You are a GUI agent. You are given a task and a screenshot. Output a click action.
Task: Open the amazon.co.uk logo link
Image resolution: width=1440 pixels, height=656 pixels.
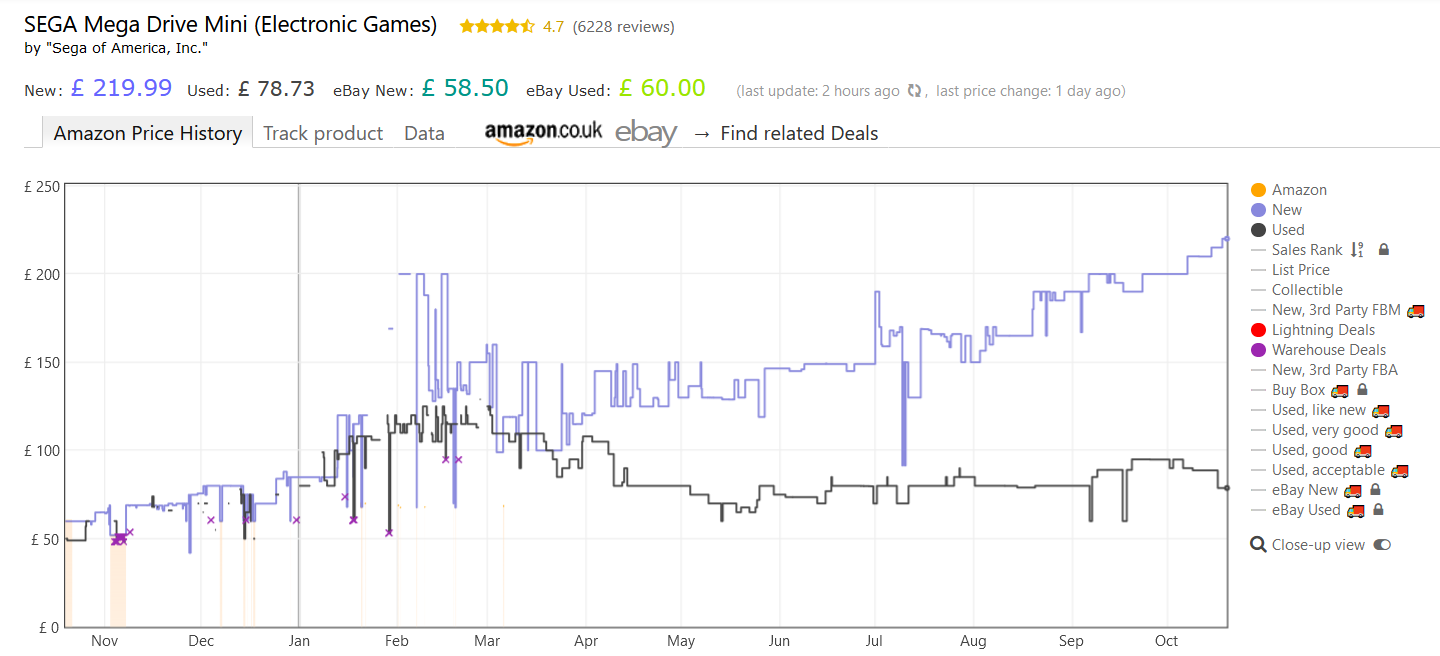click(543, 133)
